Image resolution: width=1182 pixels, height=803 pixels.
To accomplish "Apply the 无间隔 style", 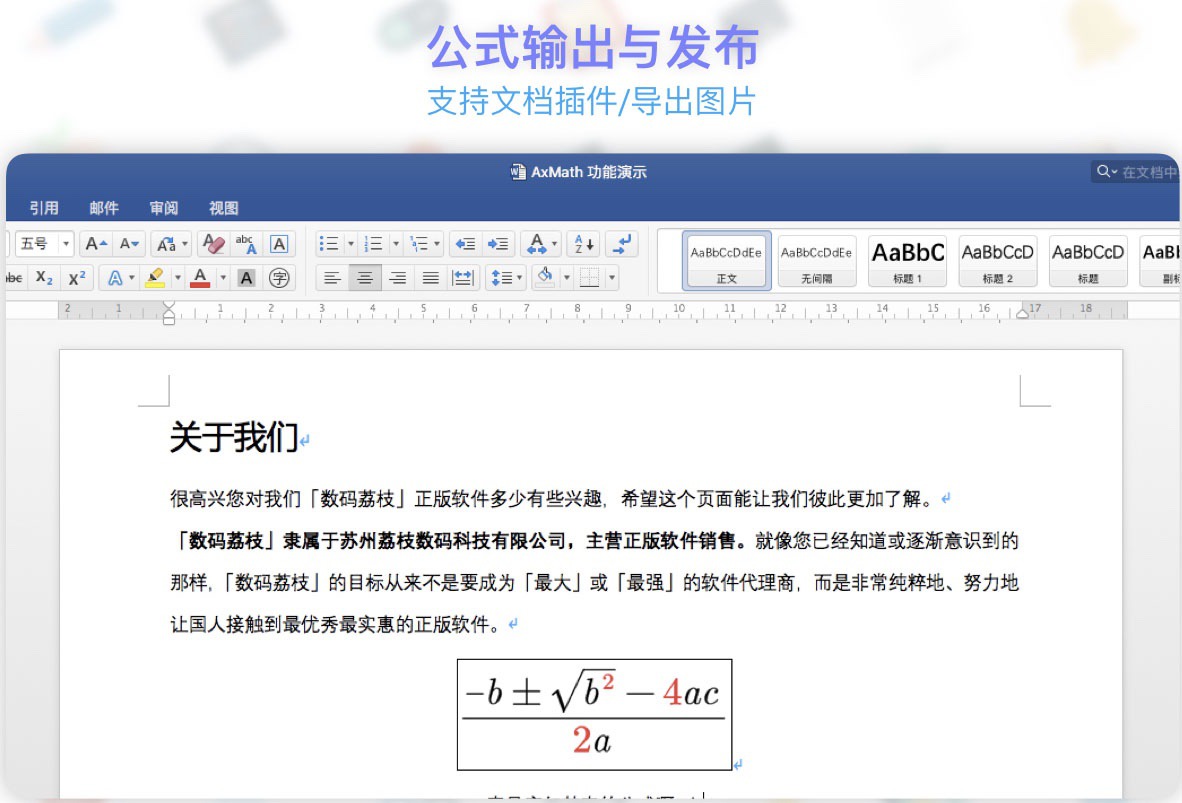I will click(817, 261).
